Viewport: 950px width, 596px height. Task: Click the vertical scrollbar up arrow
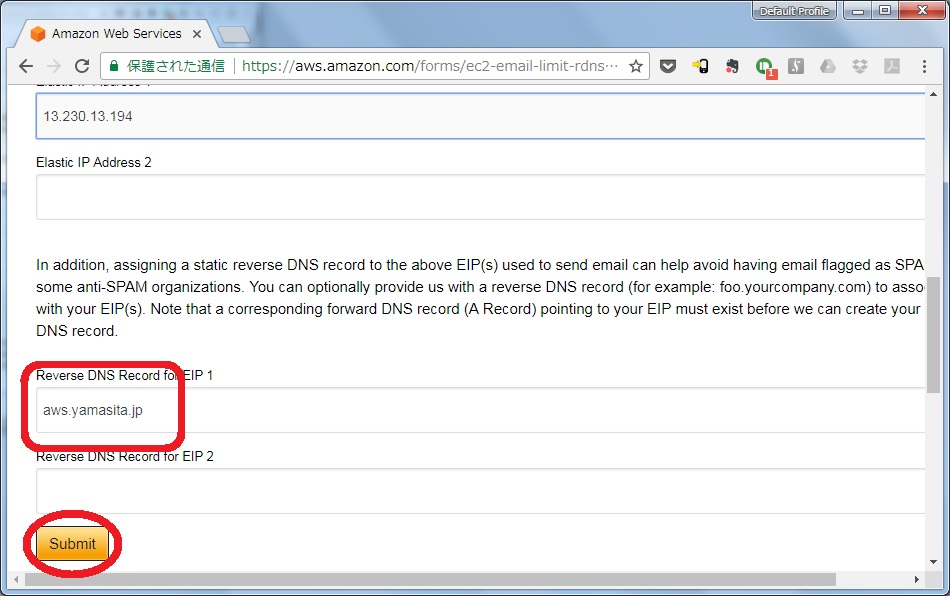(933, 94)
